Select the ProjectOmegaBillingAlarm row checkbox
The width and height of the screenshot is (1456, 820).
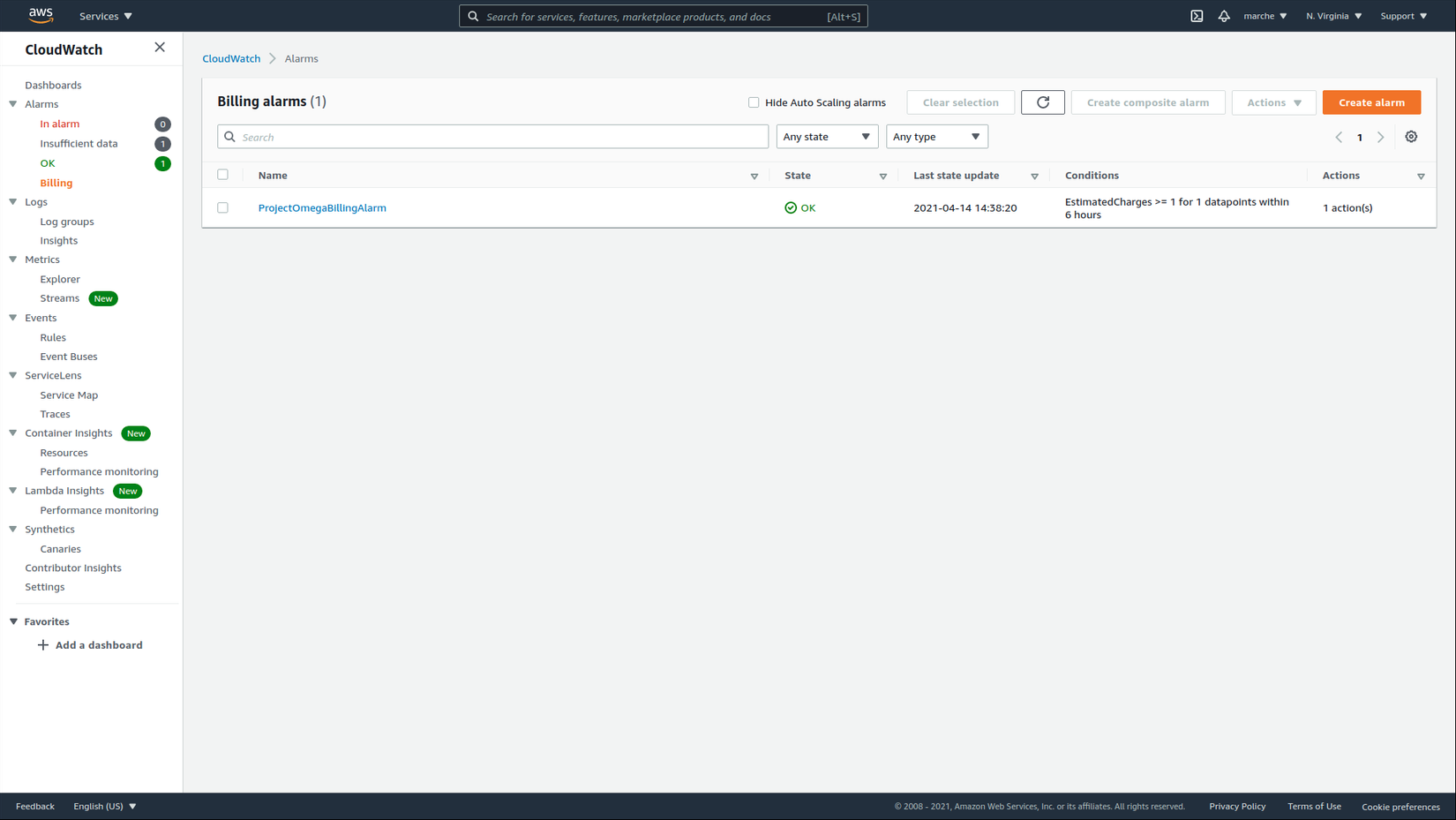click(222, 207)
